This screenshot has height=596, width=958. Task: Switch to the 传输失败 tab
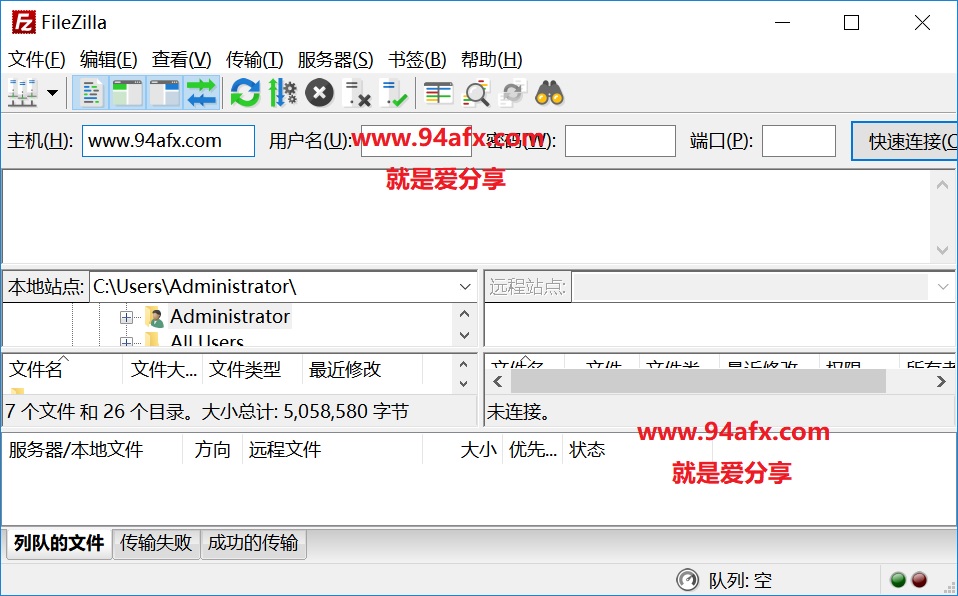point(156,543)
